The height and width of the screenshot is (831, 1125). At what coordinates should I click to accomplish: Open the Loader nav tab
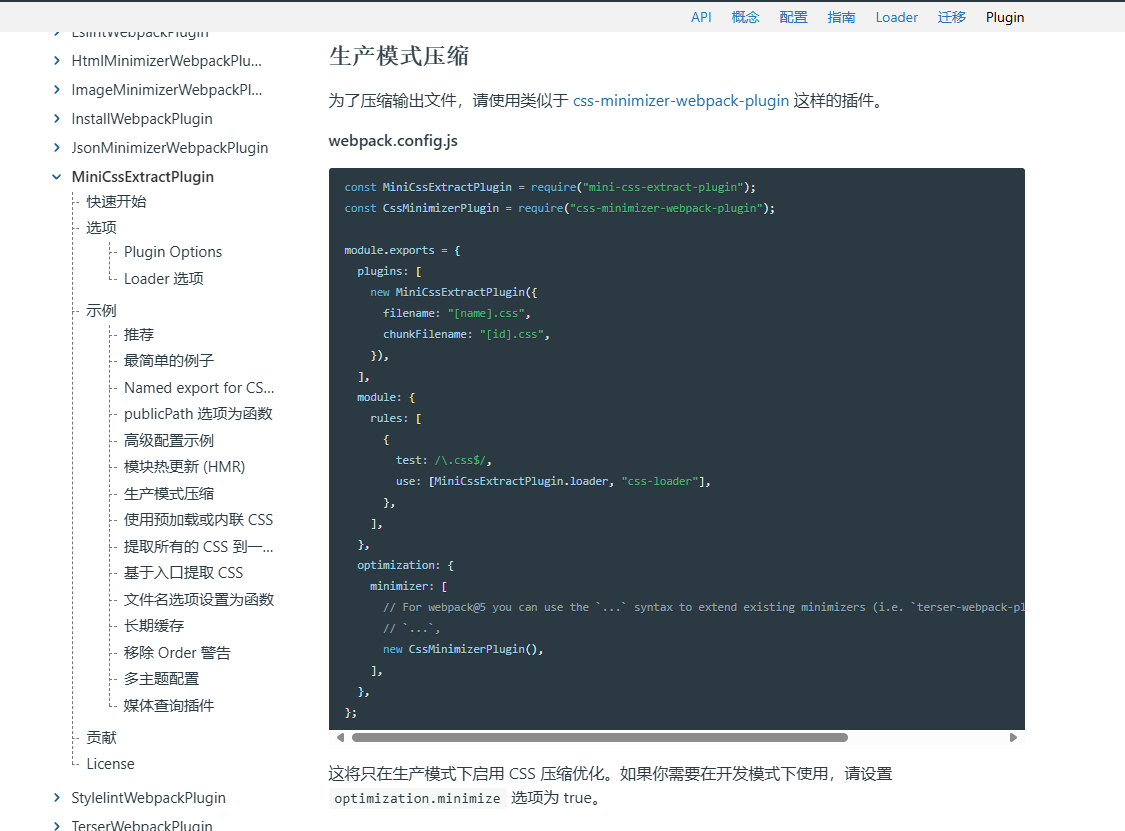pyautogui.click(x=896, y=17)
